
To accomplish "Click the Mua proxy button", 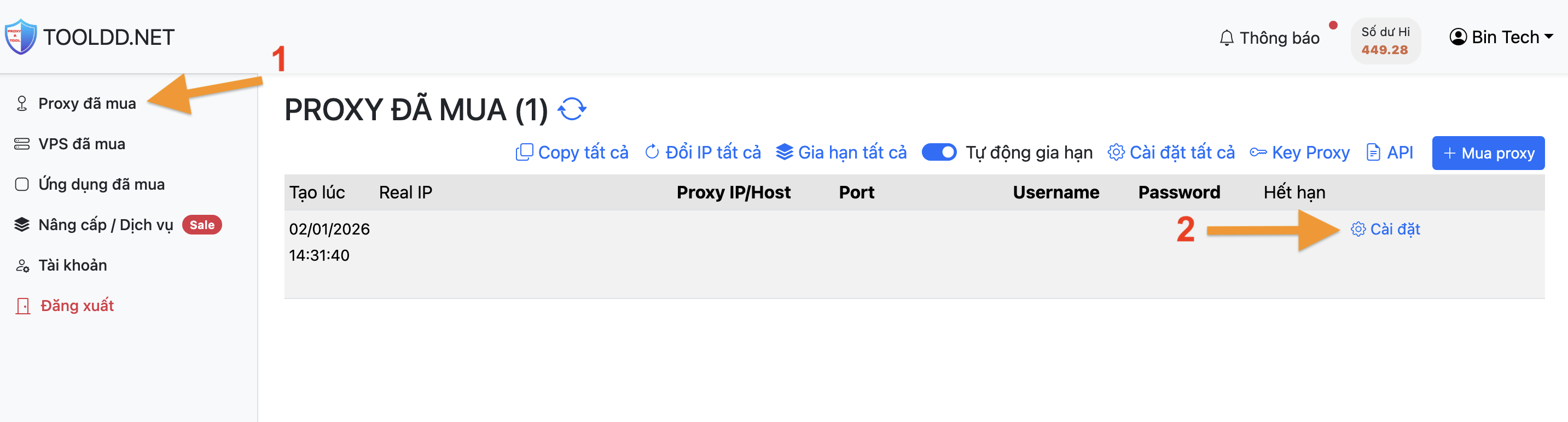I will click(x=1488, y=153).
